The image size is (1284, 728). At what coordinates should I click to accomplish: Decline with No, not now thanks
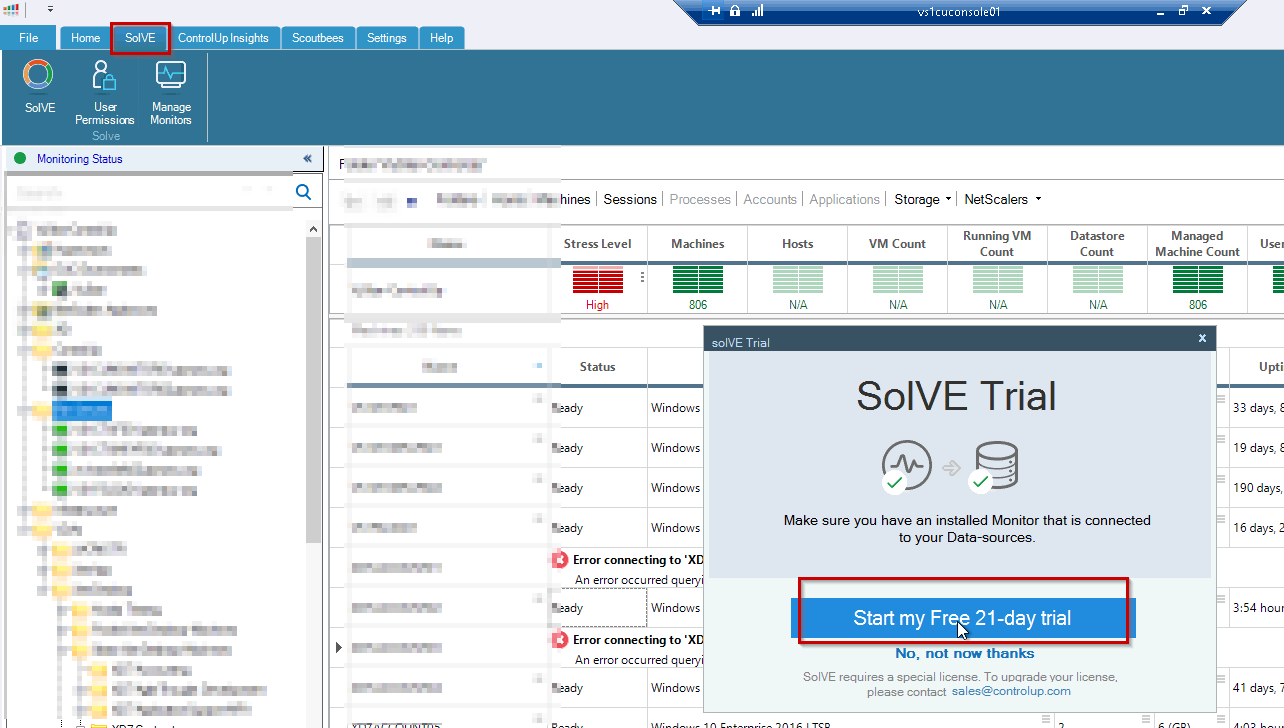click(965, 653)
